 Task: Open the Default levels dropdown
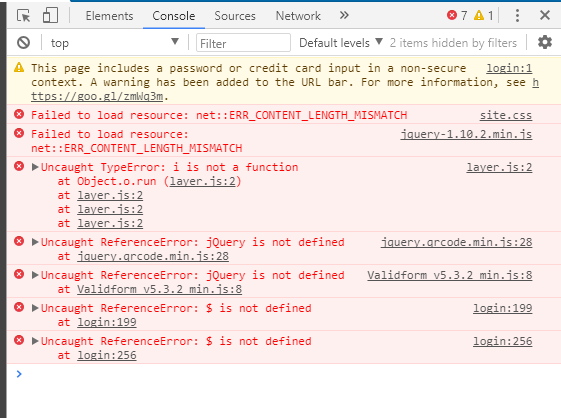click(x=341, y=43)
